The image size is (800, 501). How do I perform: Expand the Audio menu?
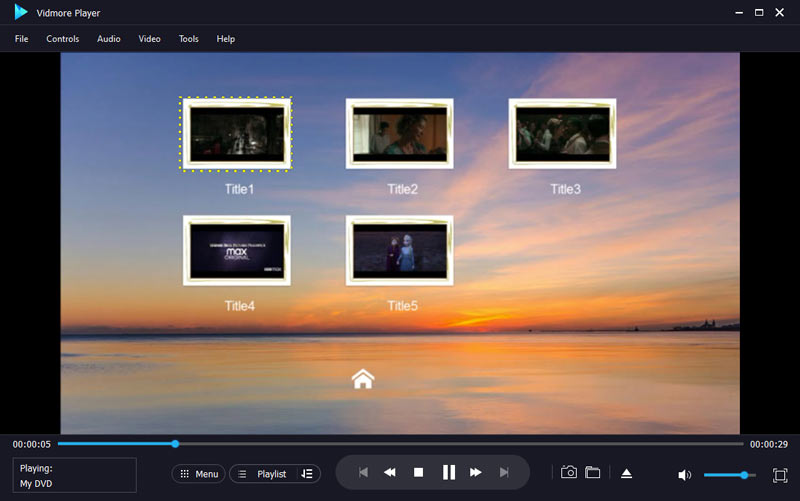[x=109, y=39]
